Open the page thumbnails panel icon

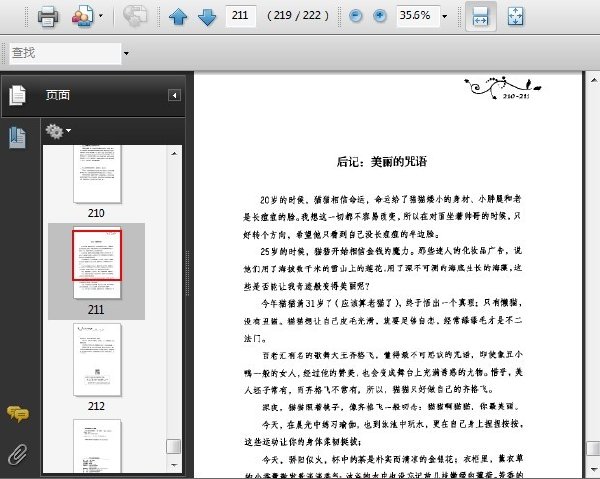[x=17, y=95]
